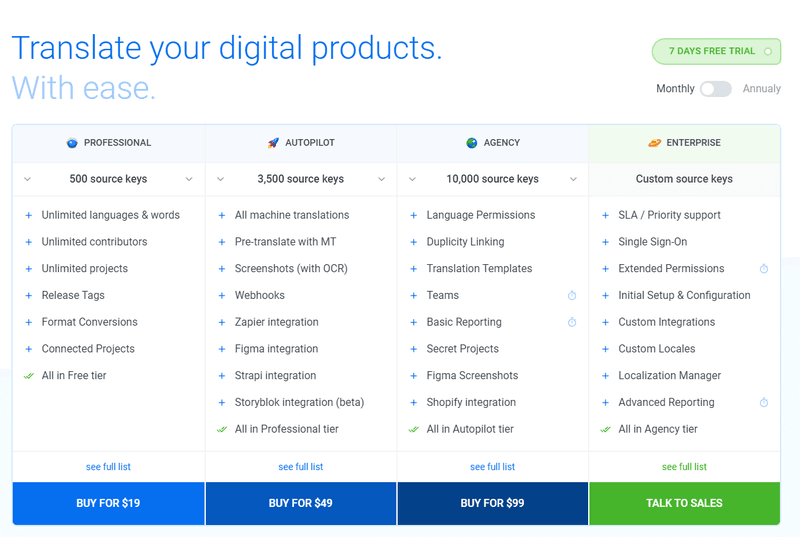800x537 pixels.
Task: Select the Monthly billing label
Action: [675, 89]
